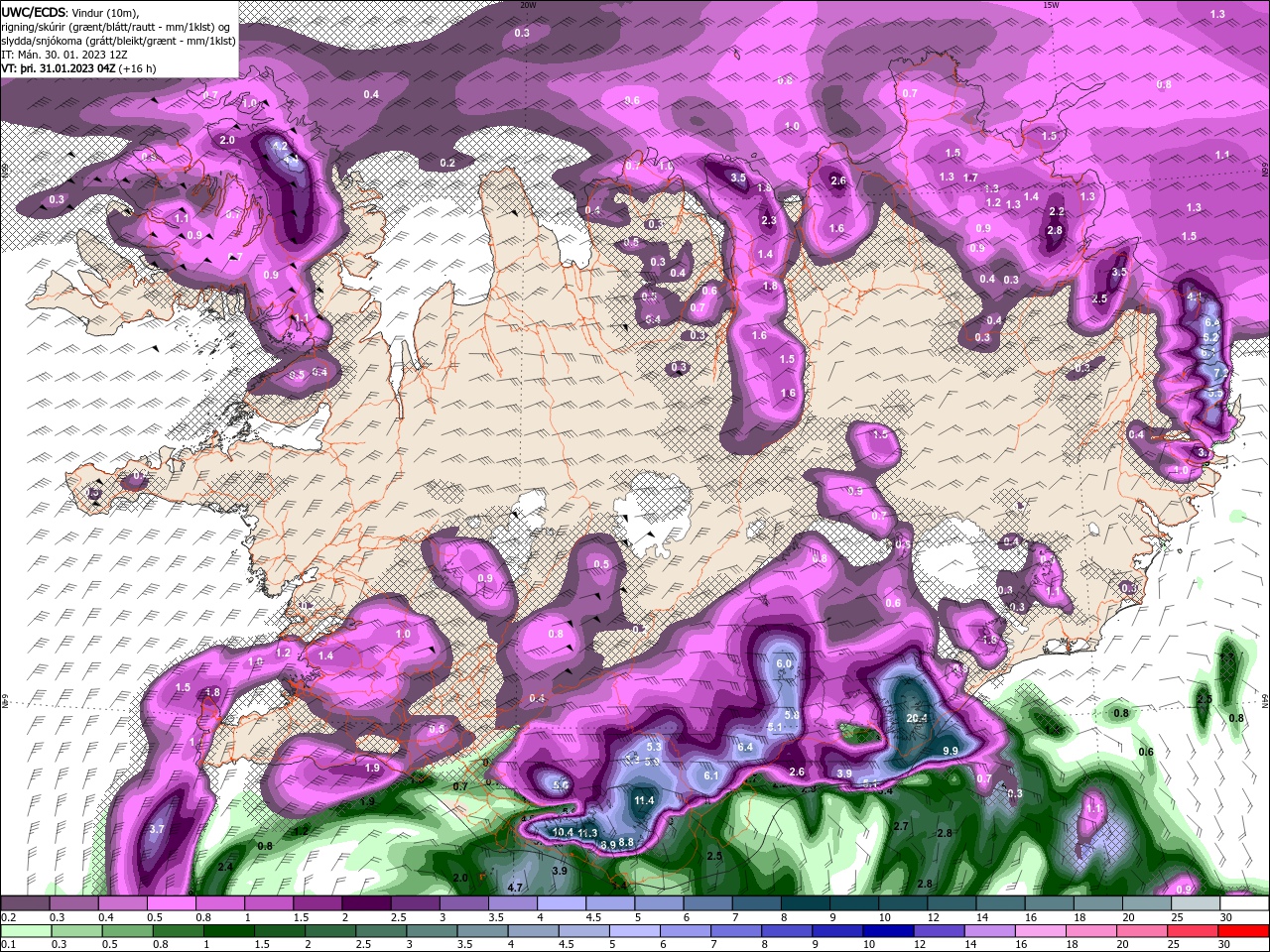
Task: Click the pale green swatch above 0.1
Action: [27, 931]
